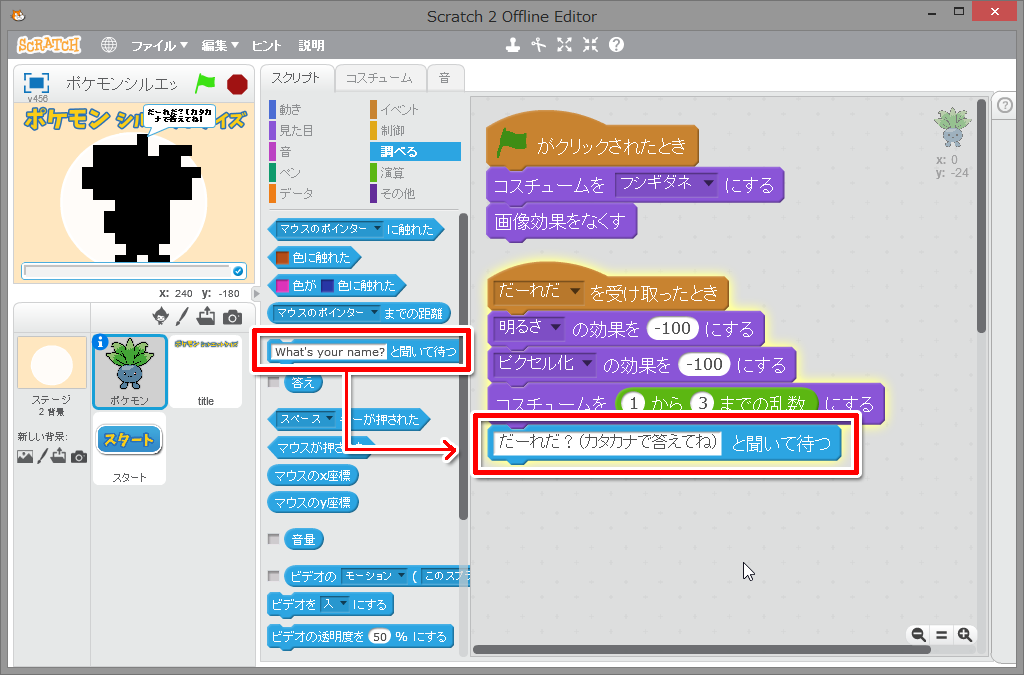Zoom in the scripts area
1024x675 pixels.
coord(964,635)
